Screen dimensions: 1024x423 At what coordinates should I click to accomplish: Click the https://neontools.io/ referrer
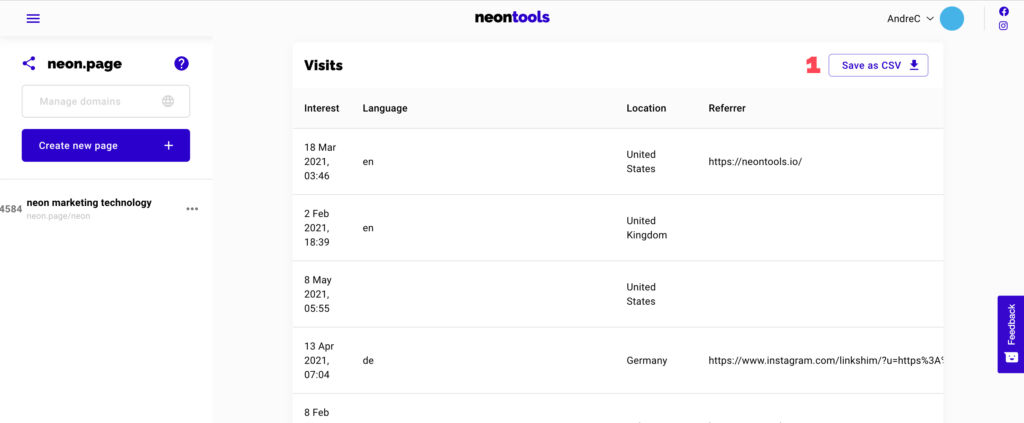pos(754,161)
